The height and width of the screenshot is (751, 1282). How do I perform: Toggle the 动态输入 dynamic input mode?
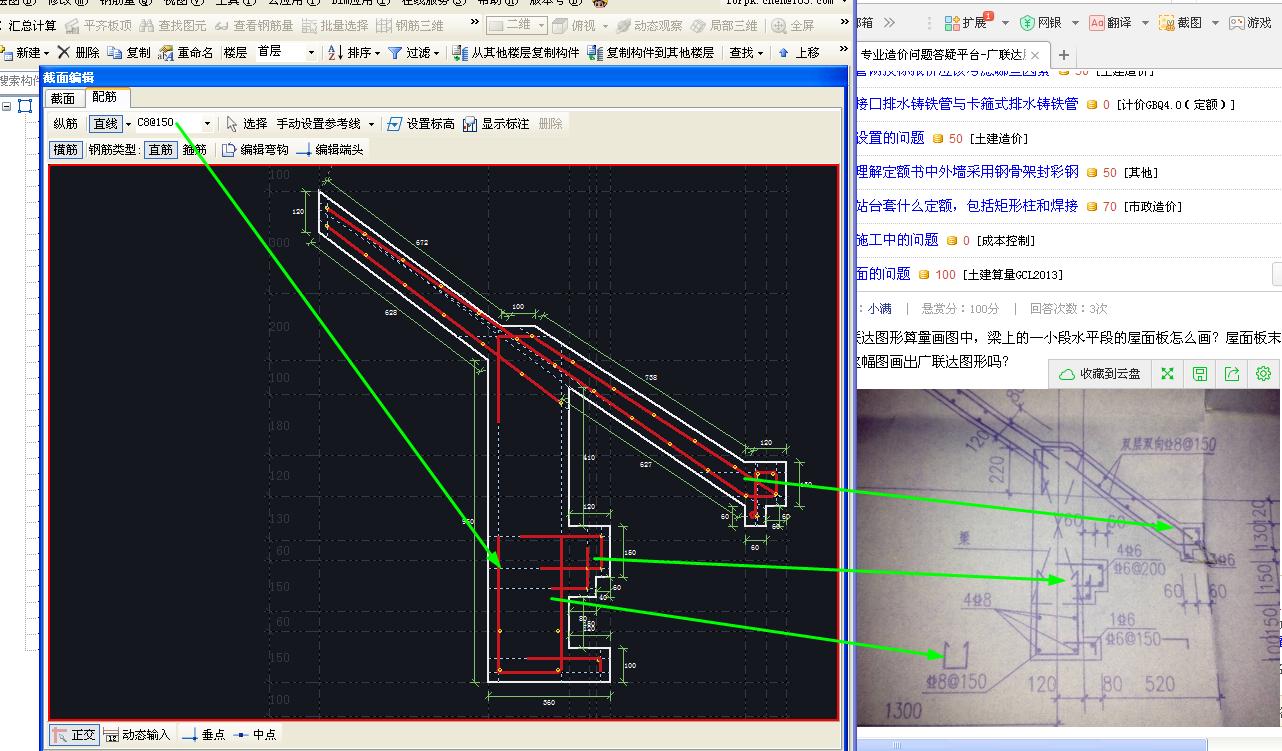(137, 734)
